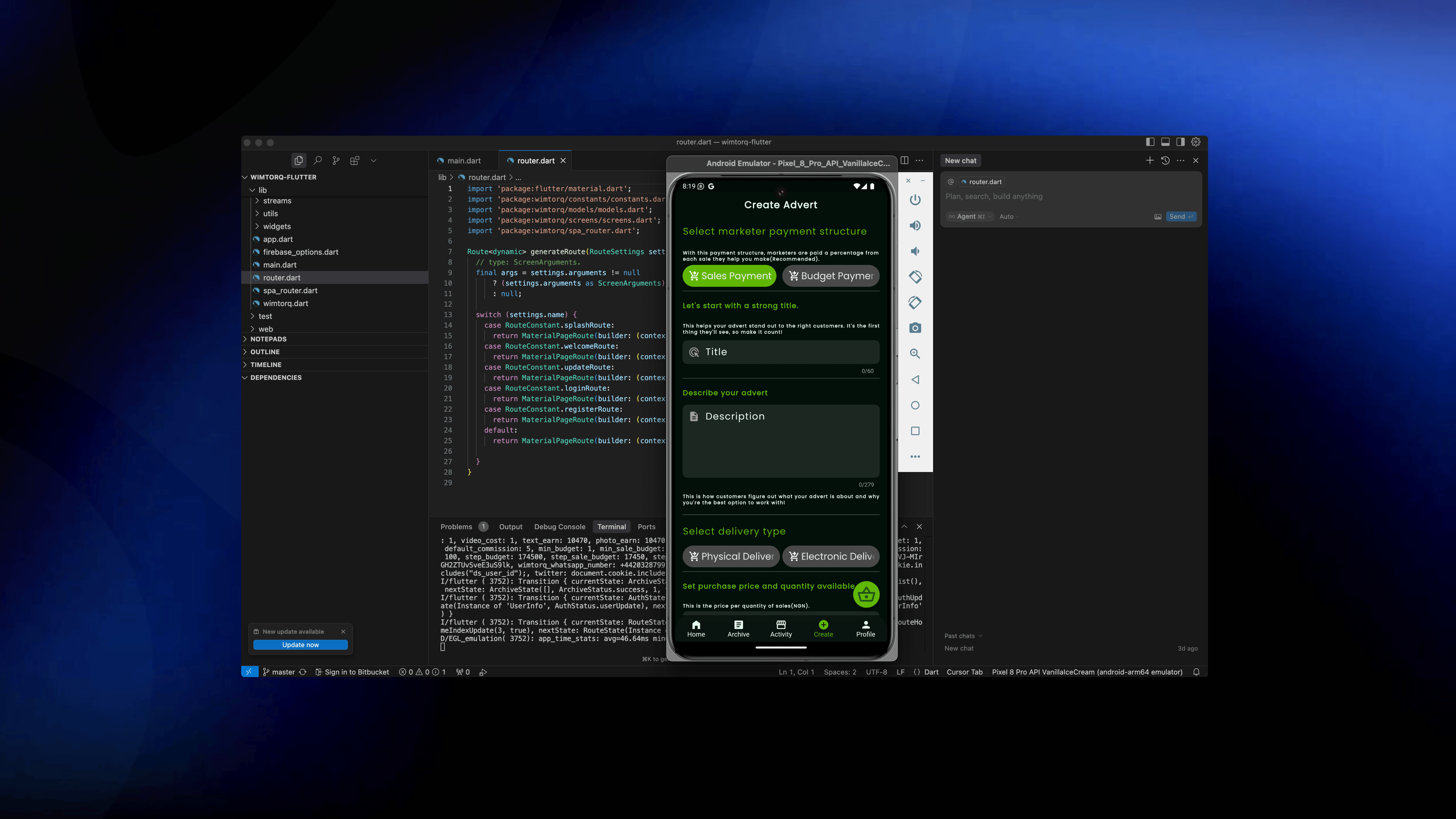
Task: Add context with @ button in chat
Action: [x=951, y=182]
